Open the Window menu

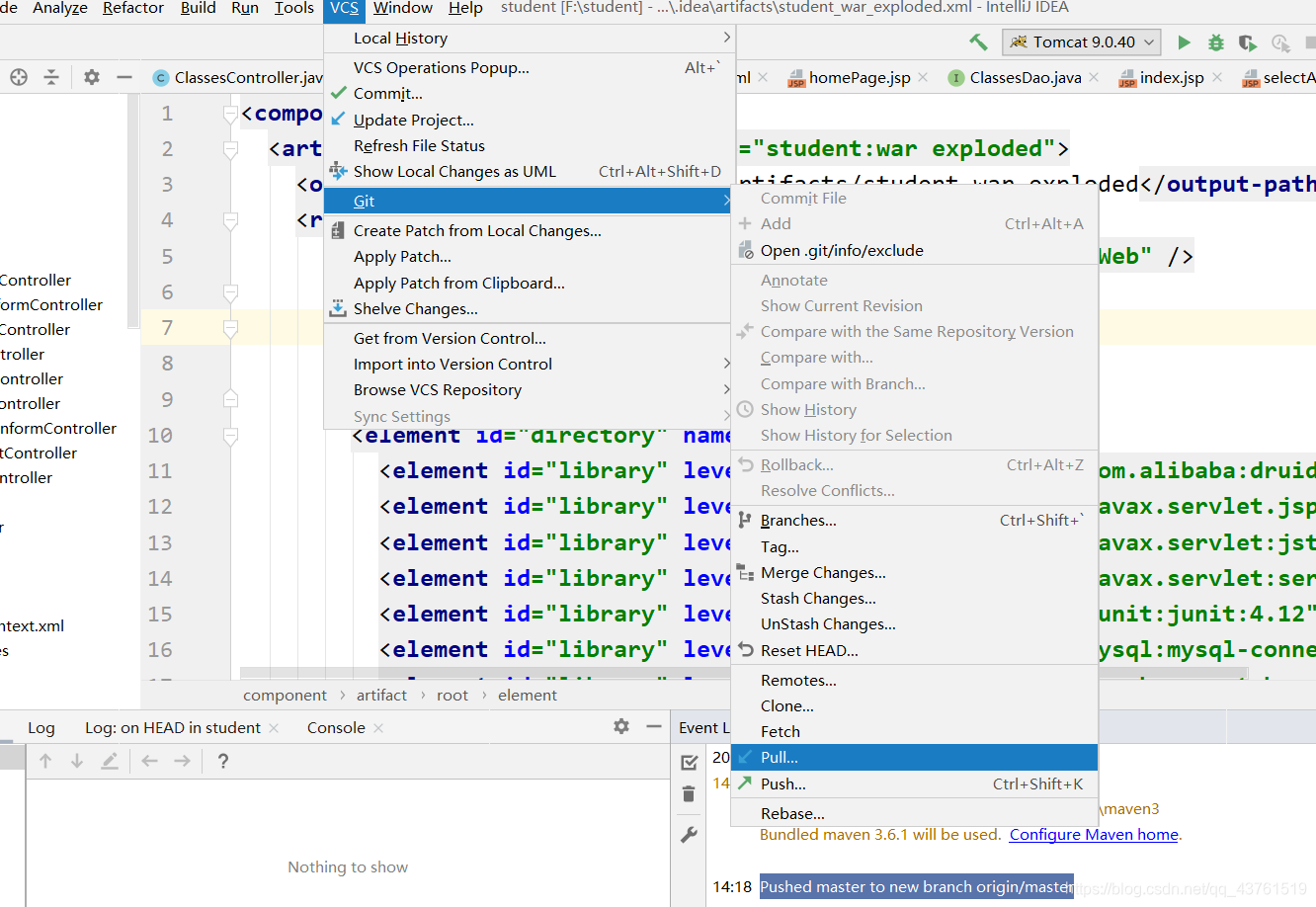point(402,9)
